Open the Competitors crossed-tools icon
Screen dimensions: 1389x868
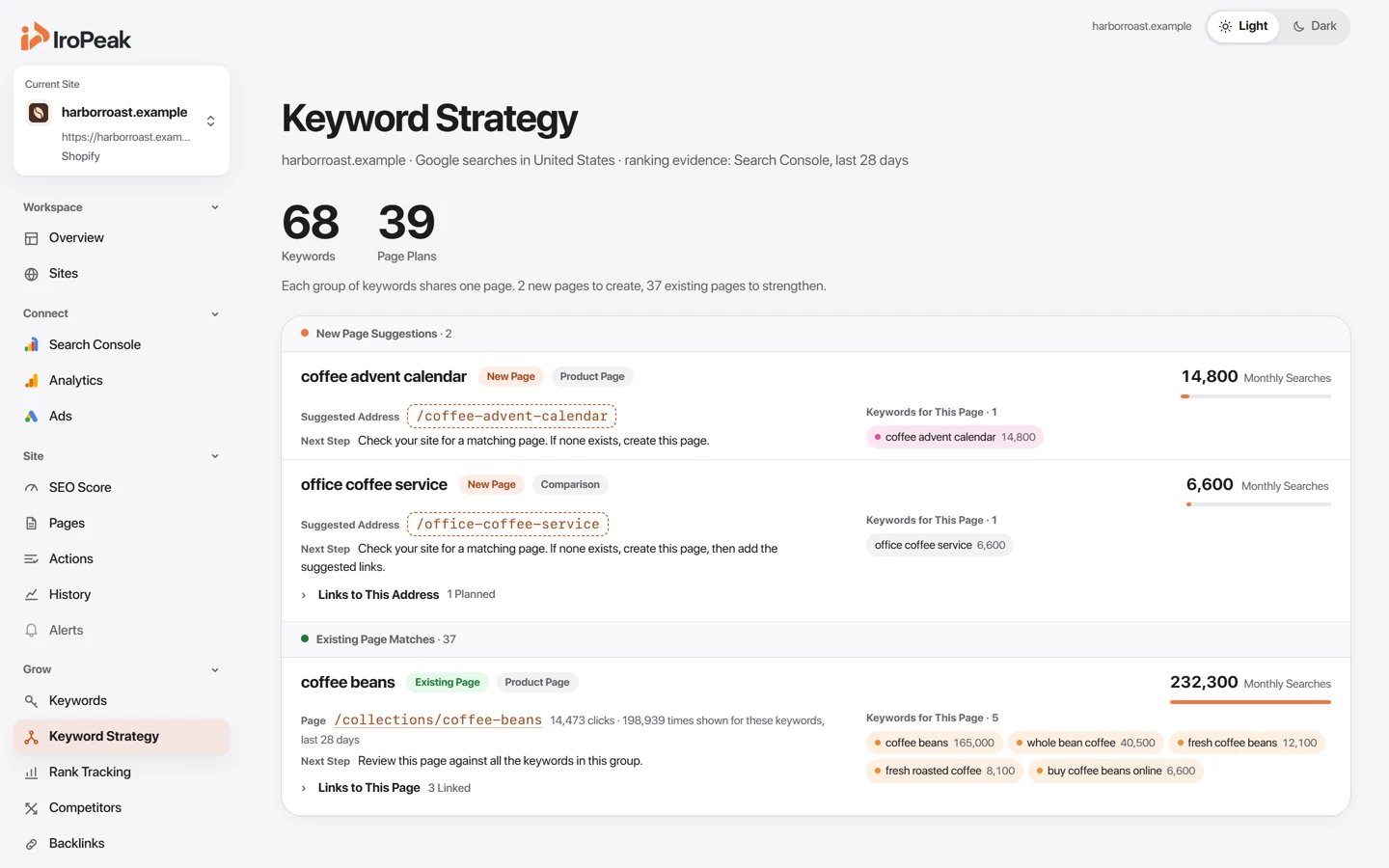(x=31, y=808)
